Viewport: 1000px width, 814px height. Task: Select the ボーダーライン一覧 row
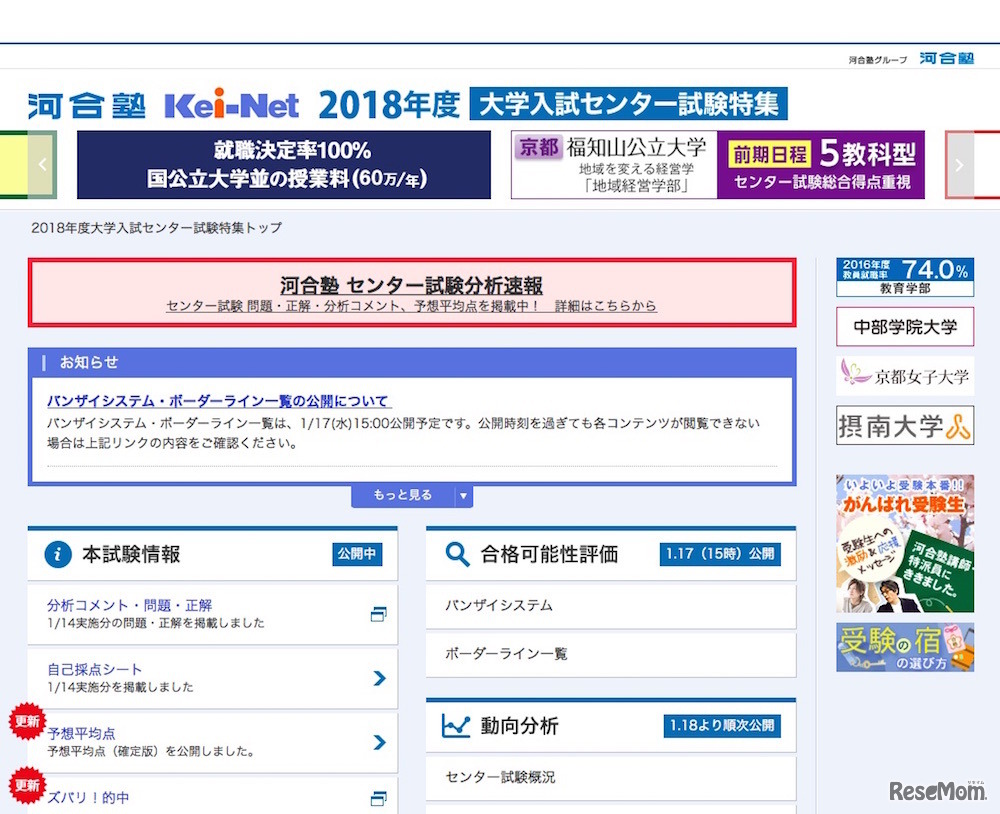[611, 654]
